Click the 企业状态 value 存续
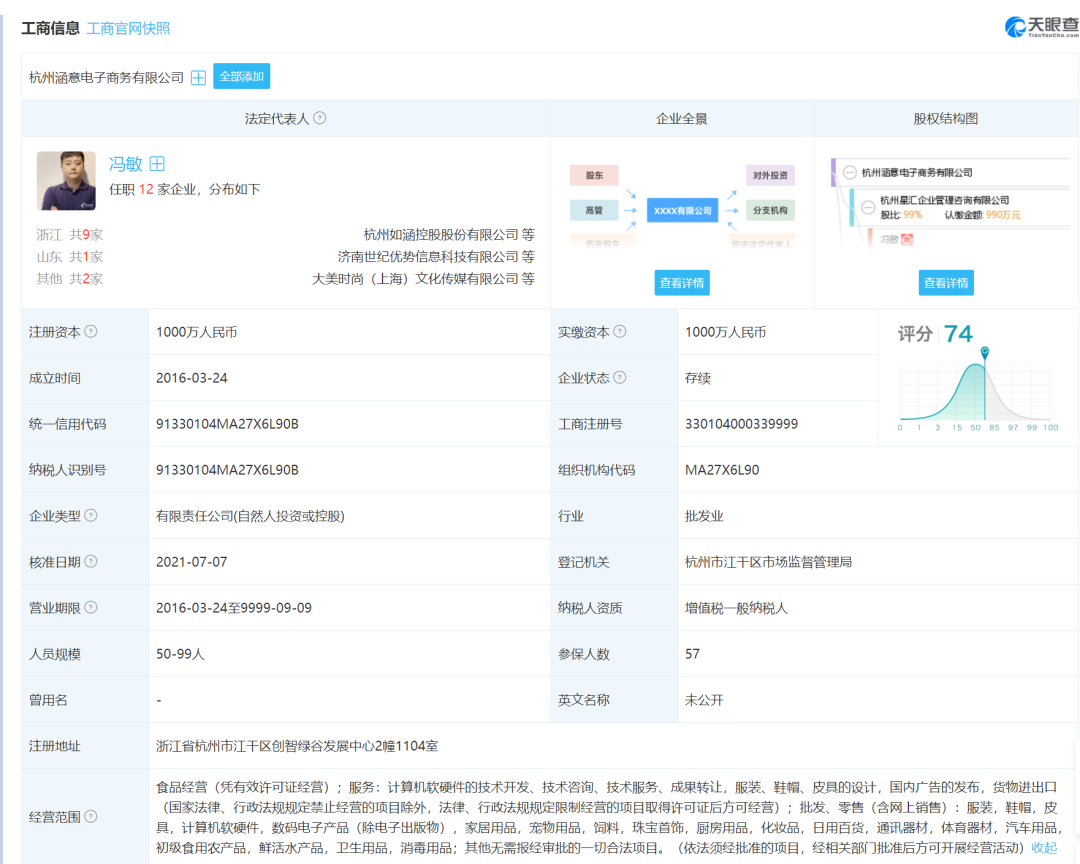 [x=698, y=378]
